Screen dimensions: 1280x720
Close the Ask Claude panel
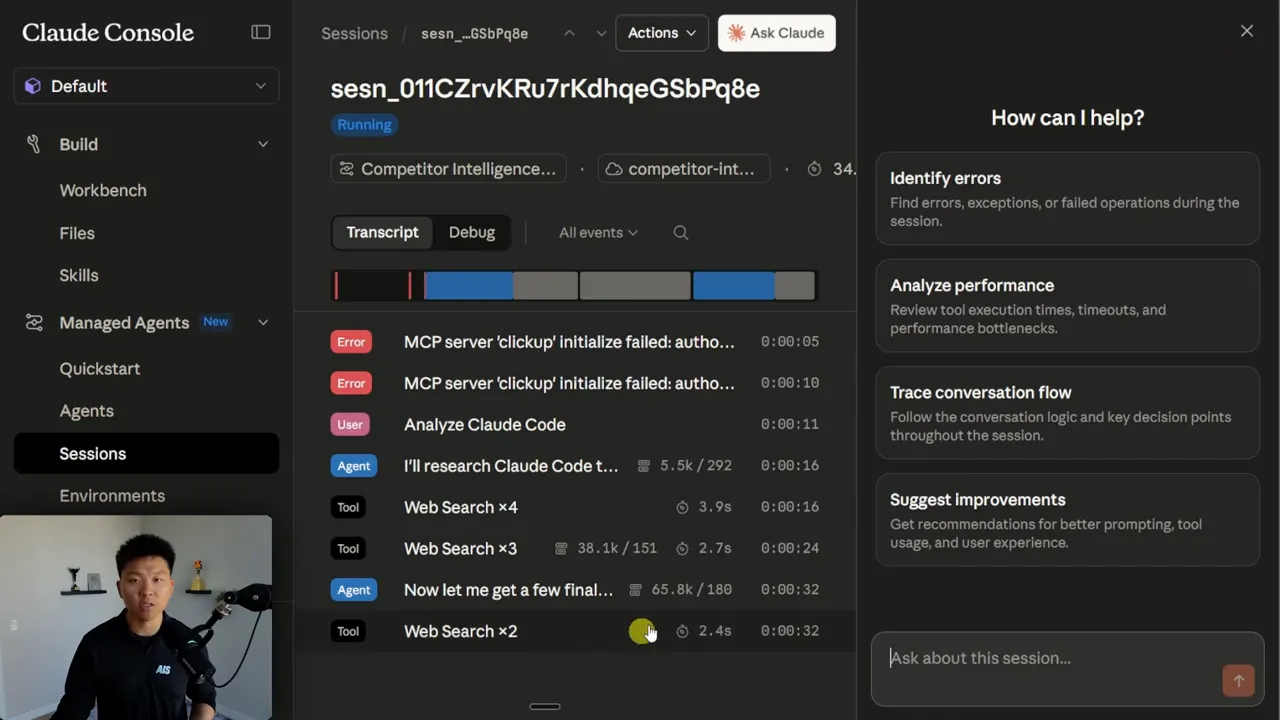[1247, 31]
